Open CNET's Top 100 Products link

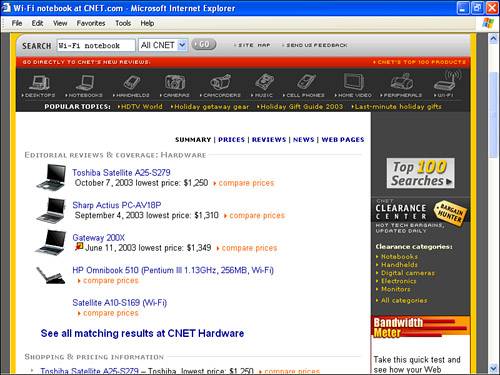(419, 62)
